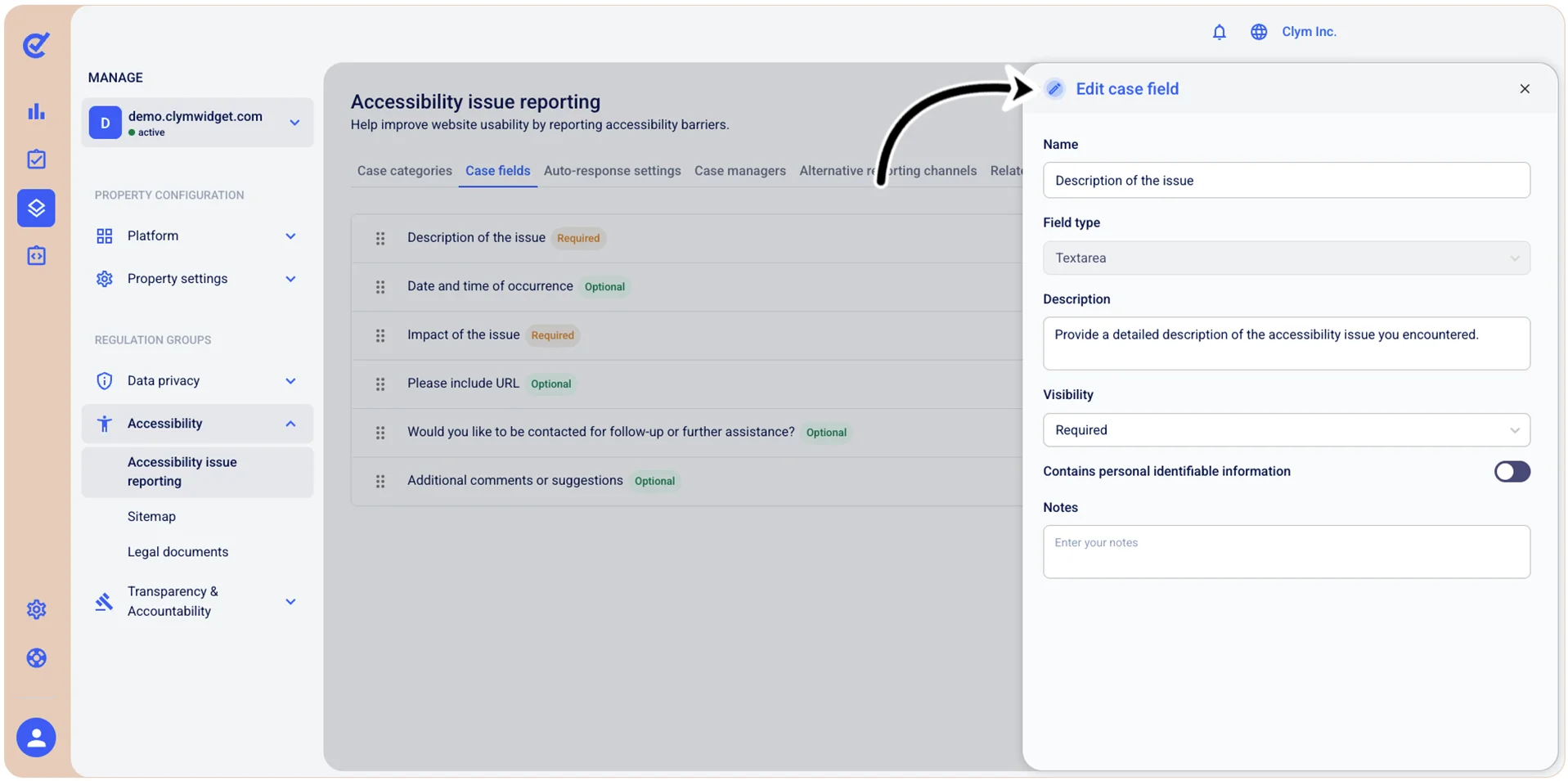1568x781 pixels.
Task: Open the bar chart analytics sidebar icon
Action: pyautogui.click(x=36, y=111)
